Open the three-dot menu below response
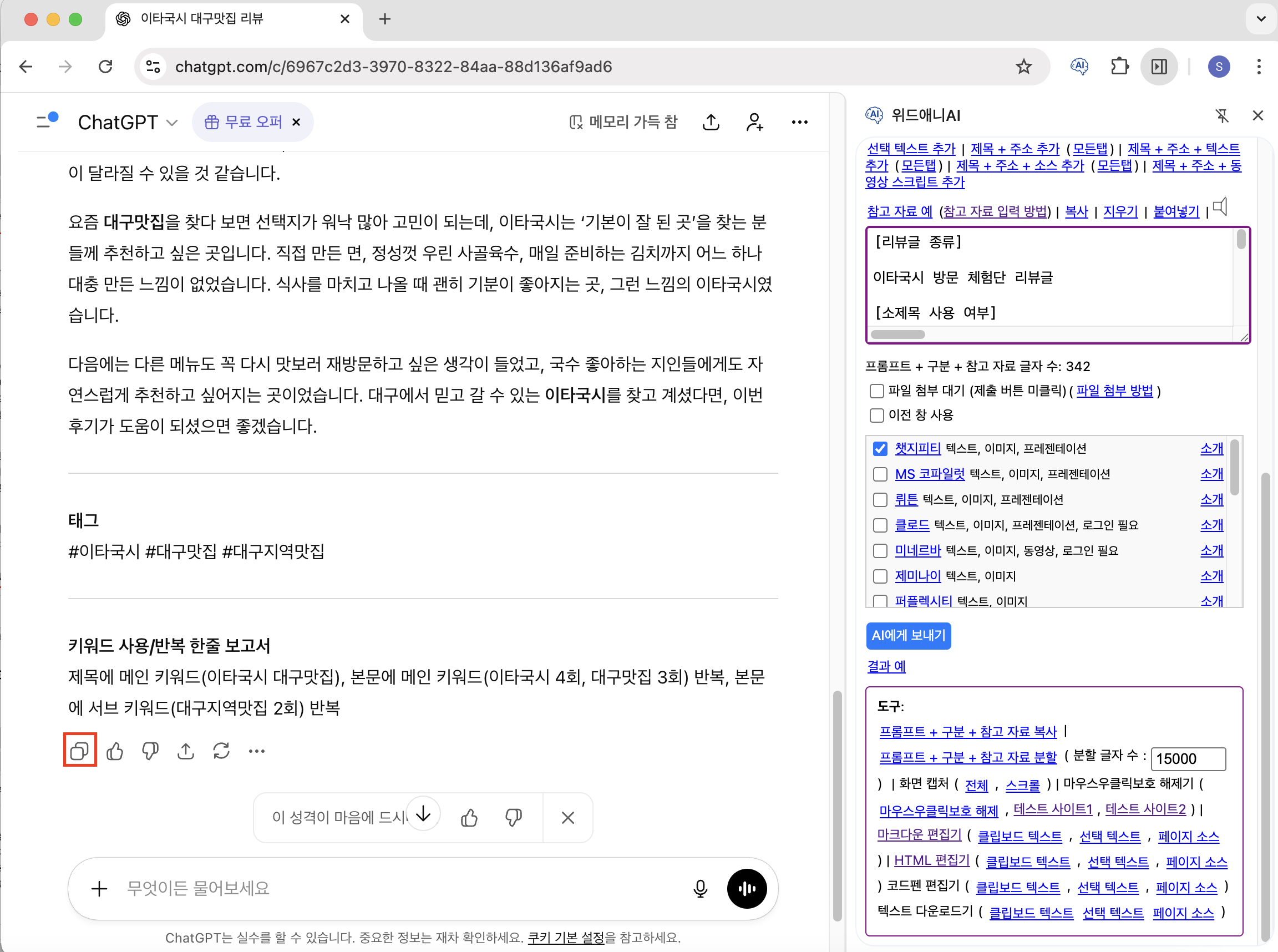This screenshot has height=952, width=1278. (256, 751)
